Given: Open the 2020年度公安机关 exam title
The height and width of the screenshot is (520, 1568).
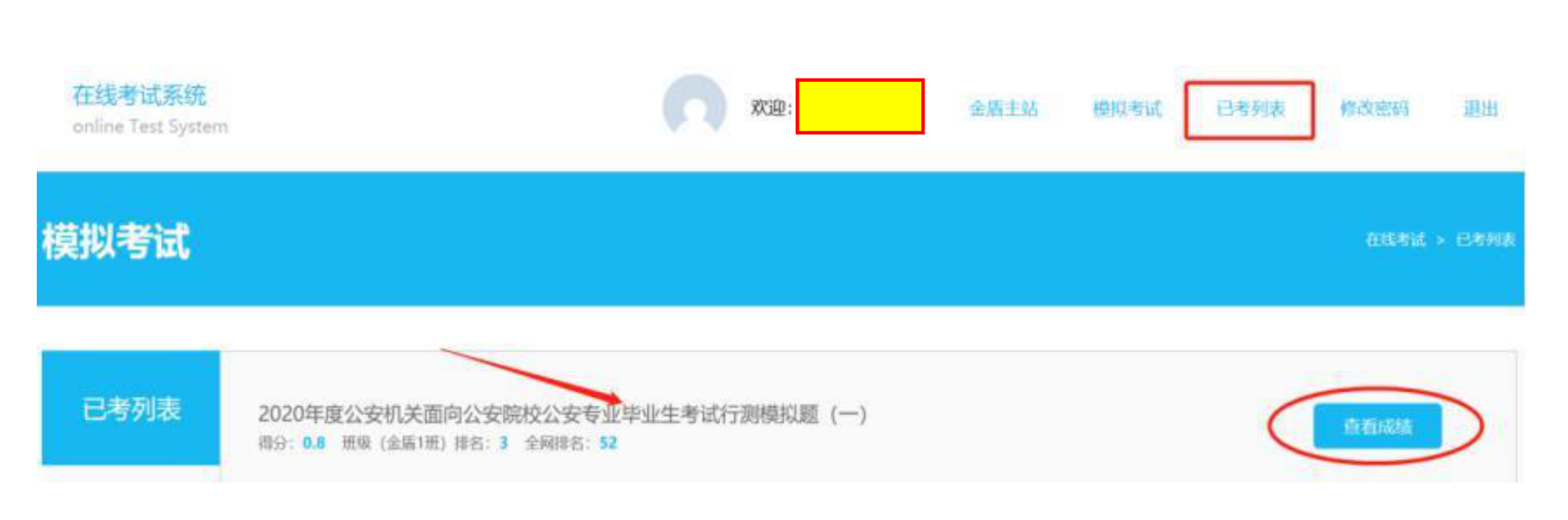Looking at the screenshot, I should click(562, 415).
